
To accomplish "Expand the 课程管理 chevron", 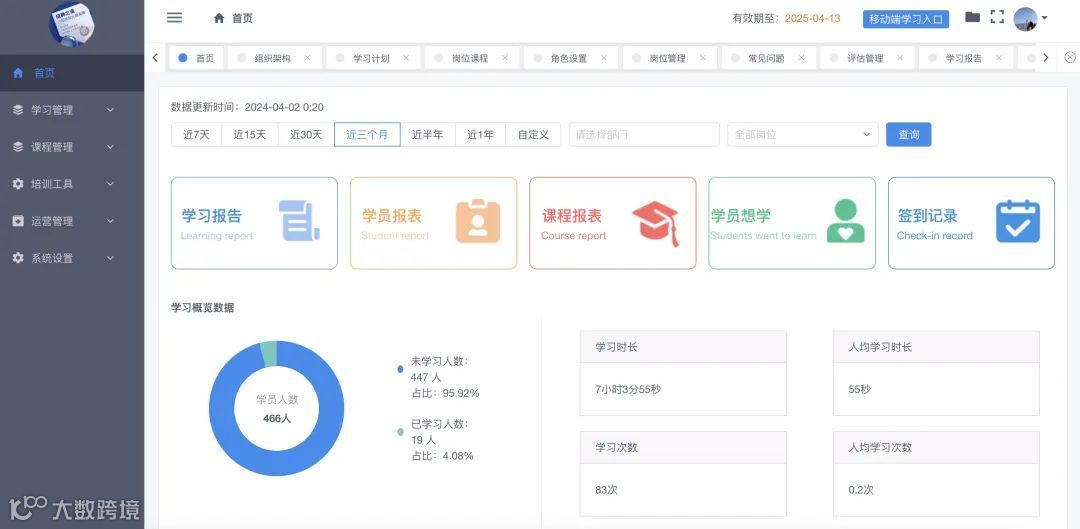I will click(x=110, y=147).
